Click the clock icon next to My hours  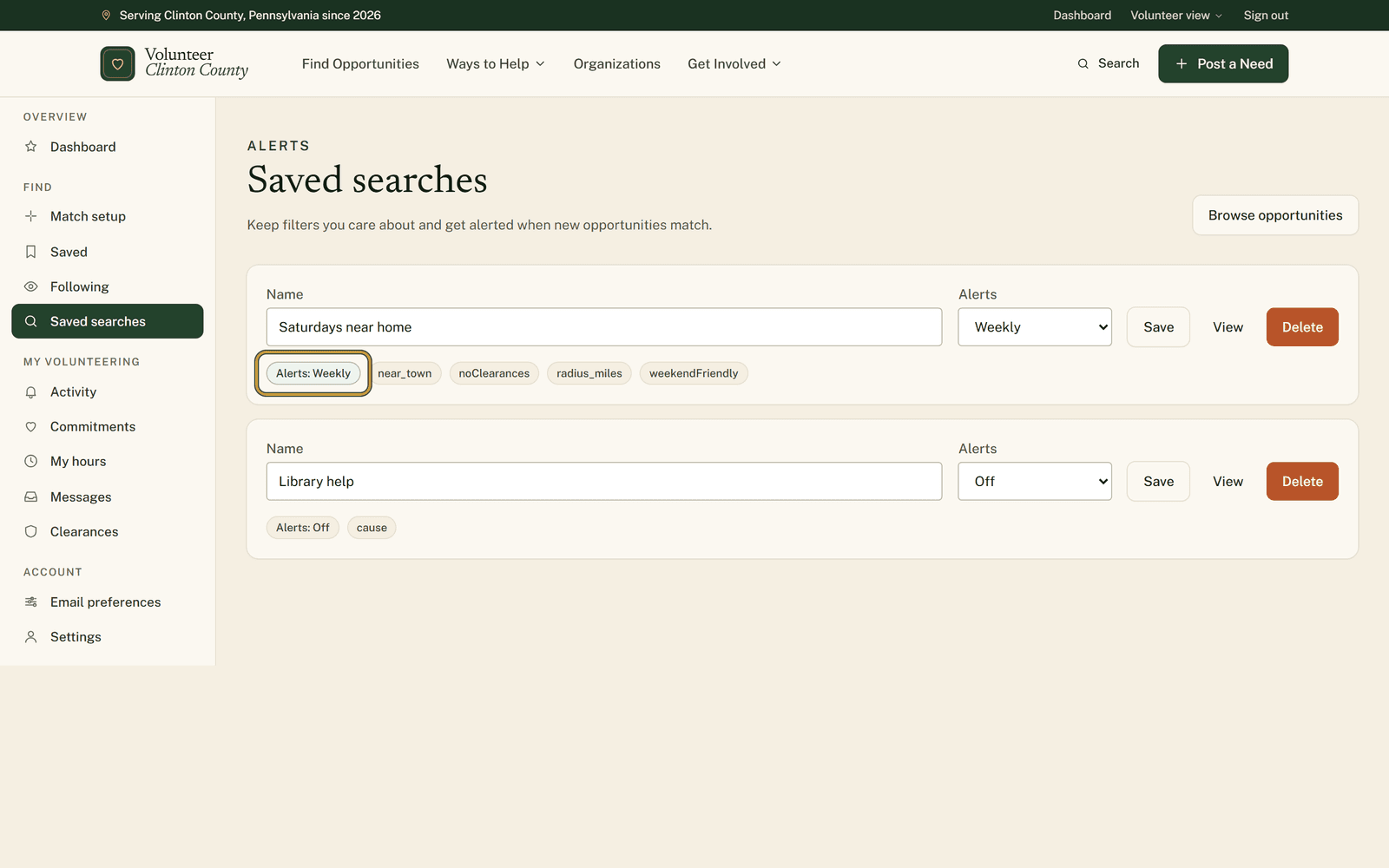click(x=31, y=462)
